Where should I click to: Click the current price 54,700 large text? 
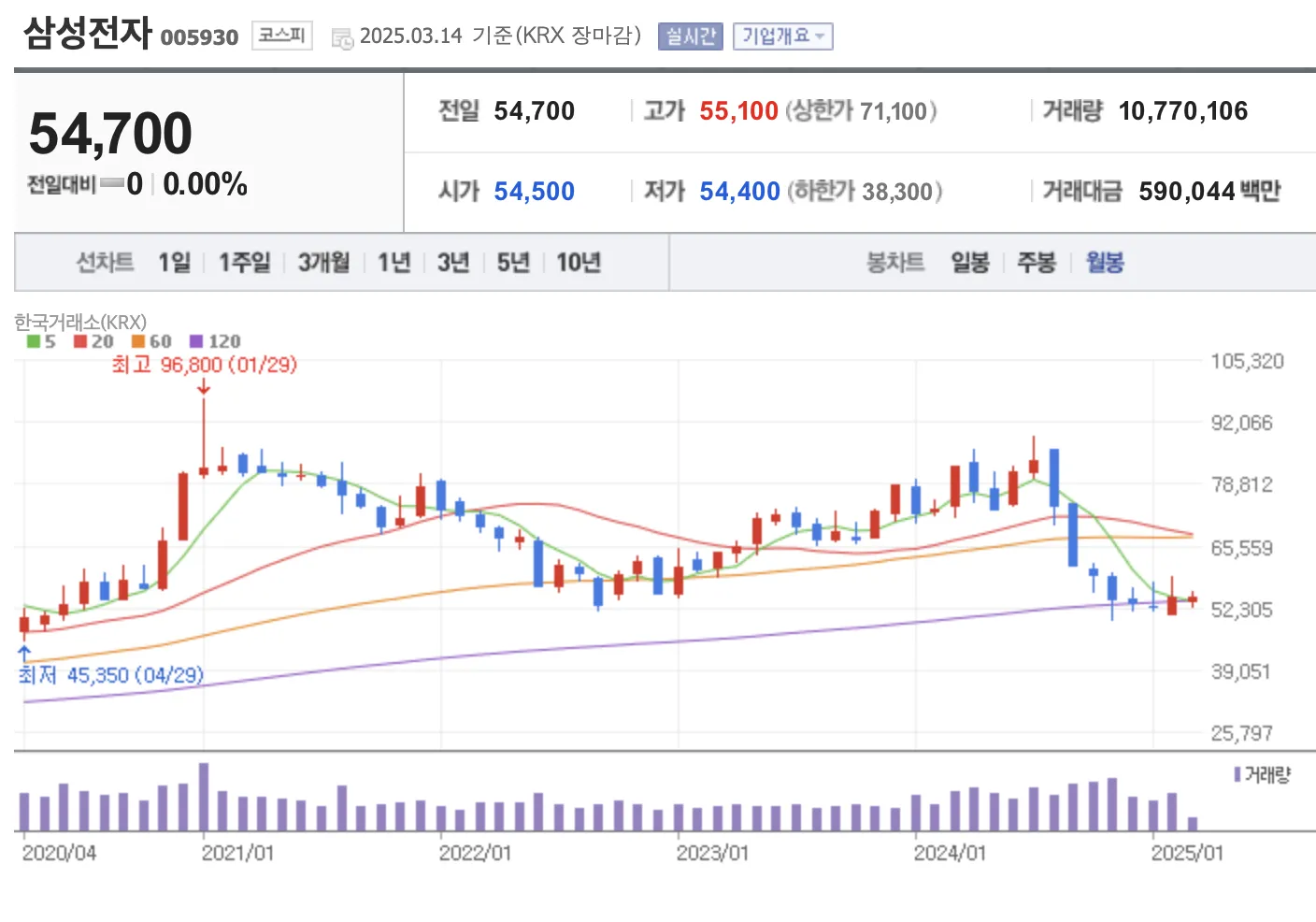pos(110,133)
